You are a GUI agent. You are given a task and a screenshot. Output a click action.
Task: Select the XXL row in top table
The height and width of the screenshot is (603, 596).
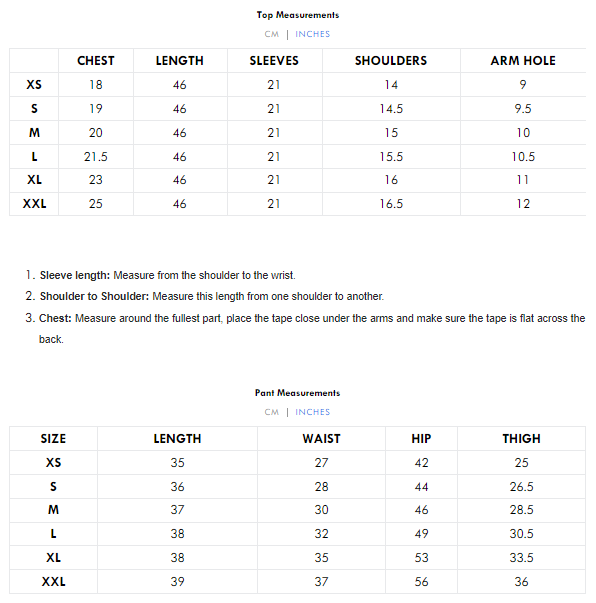298,204
